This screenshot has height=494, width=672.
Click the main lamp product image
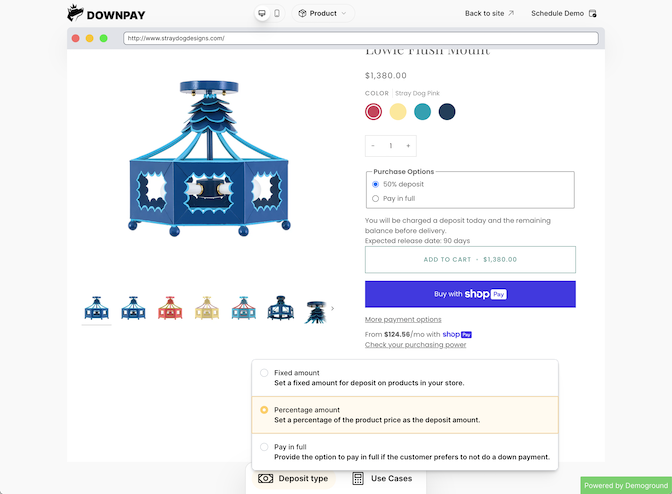pyautogui.click(x=209, y=158)
